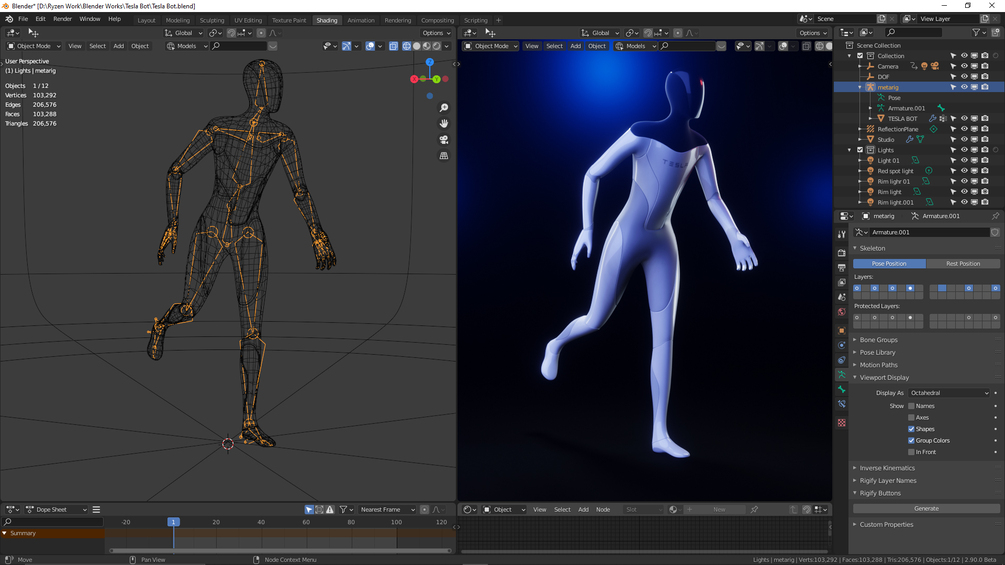Expand the Inverse Kinematics panel

click(886, 468)
